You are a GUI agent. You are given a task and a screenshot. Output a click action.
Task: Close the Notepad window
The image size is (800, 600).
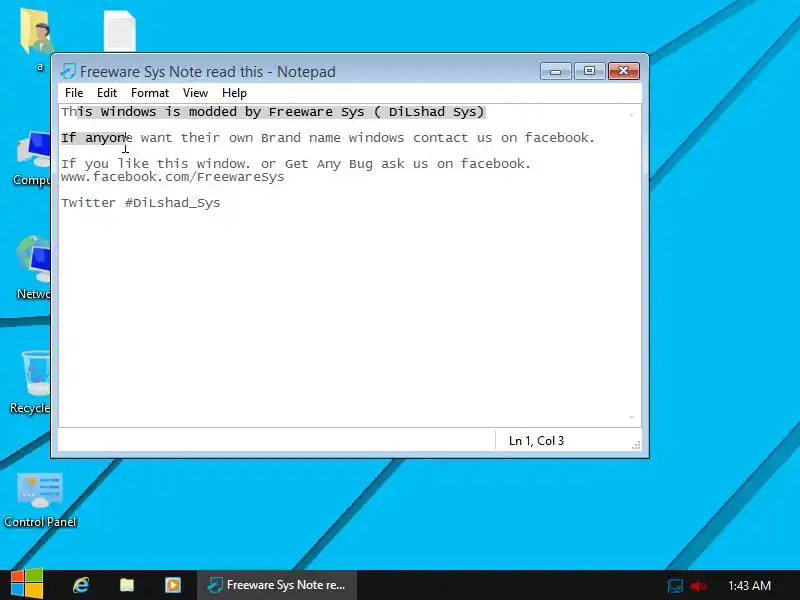[623, 71]
